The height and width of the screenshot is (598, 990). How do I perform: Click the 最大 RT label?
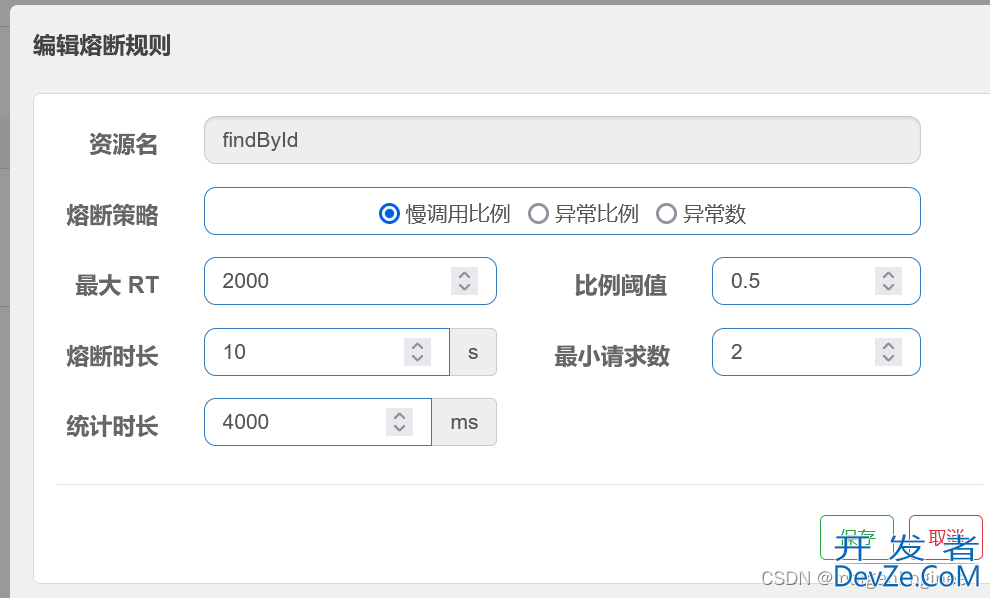(x=117, y=285)
